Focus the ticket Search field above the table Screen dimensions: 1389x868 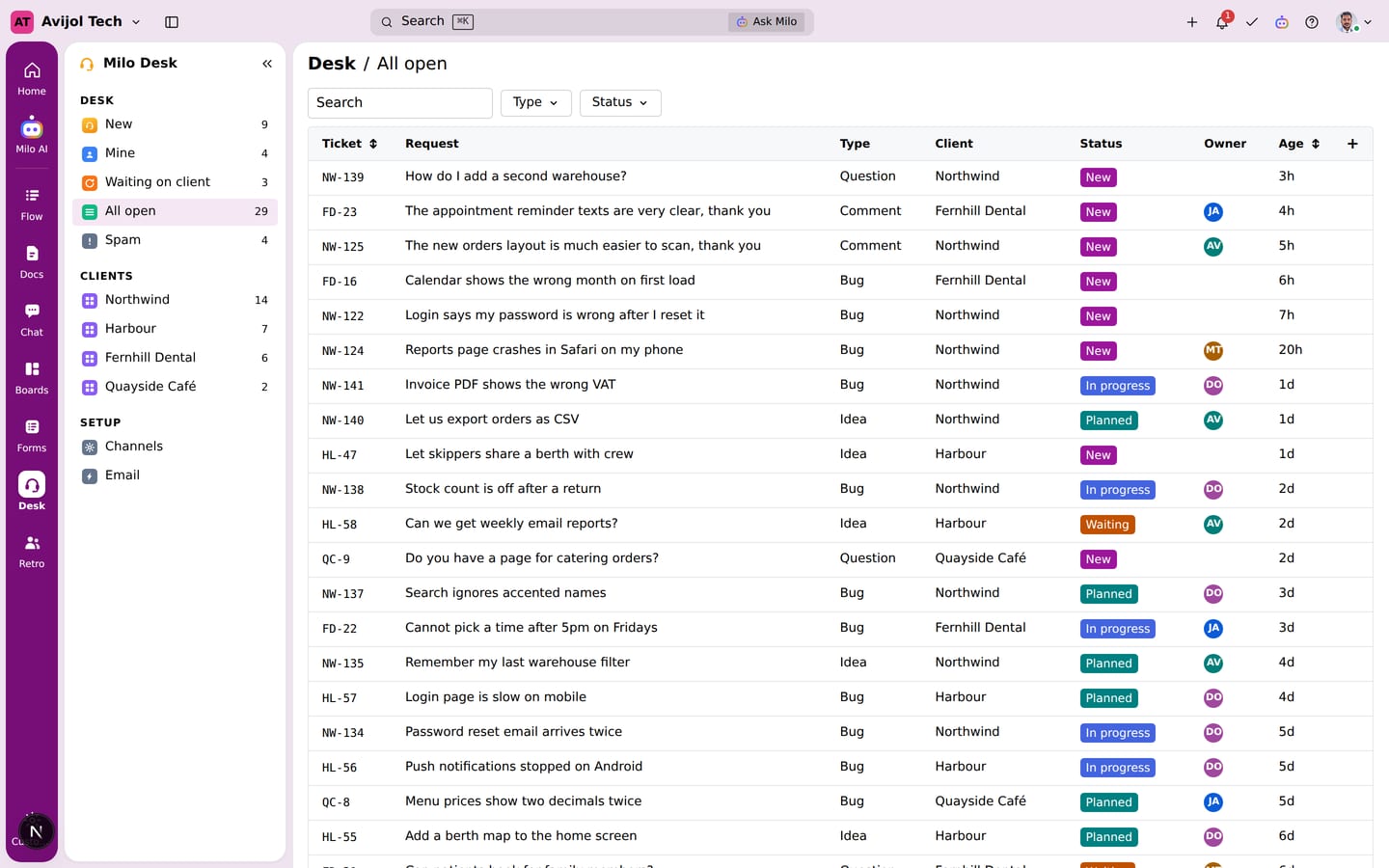[x=400, y=103]
